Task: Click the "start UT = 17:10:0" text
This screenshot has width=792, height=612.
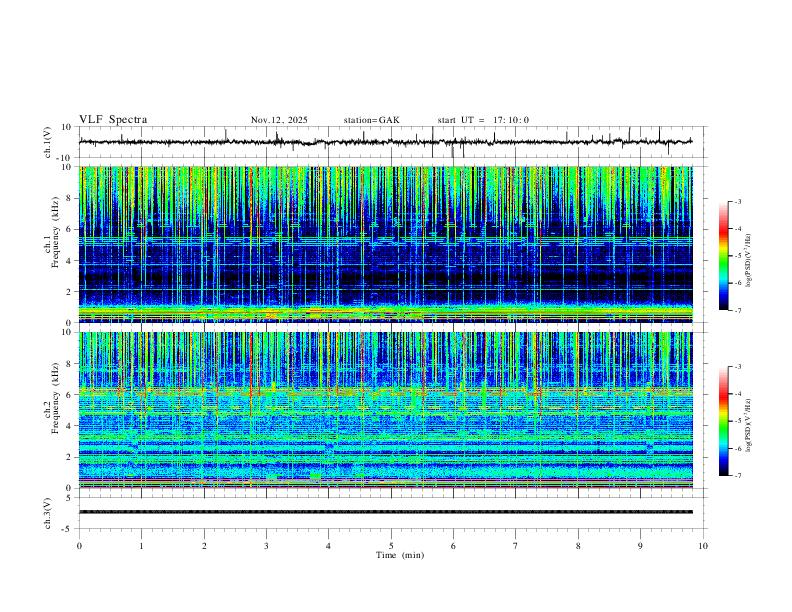Action: (483, 120)
